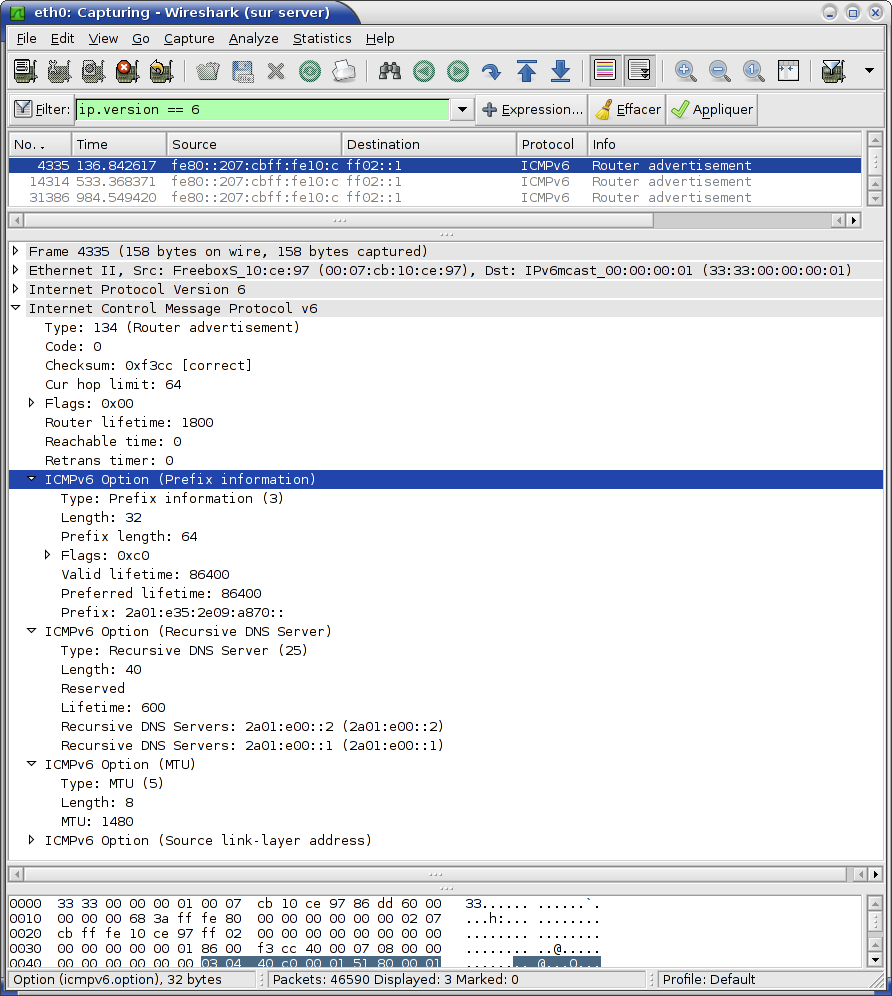Toggle auto scroll in live capture

639,71
